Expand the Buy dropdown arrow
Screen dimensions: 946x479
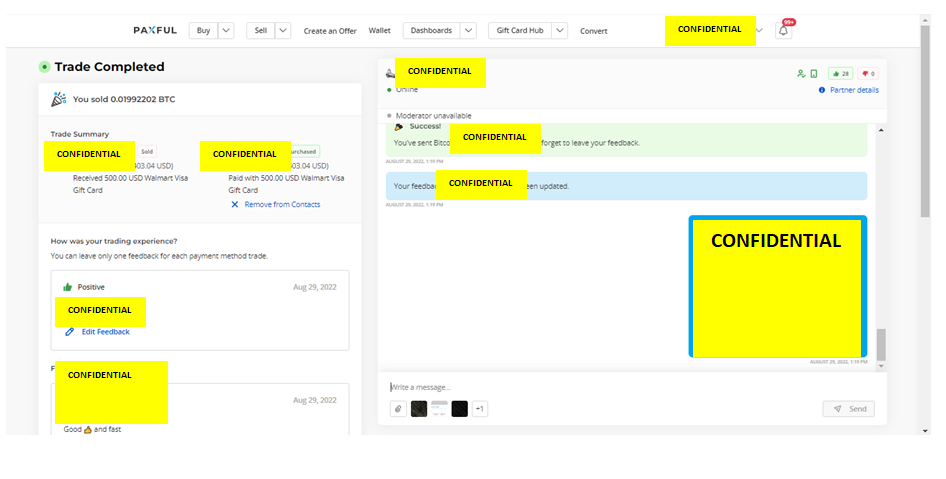[226, 31]
